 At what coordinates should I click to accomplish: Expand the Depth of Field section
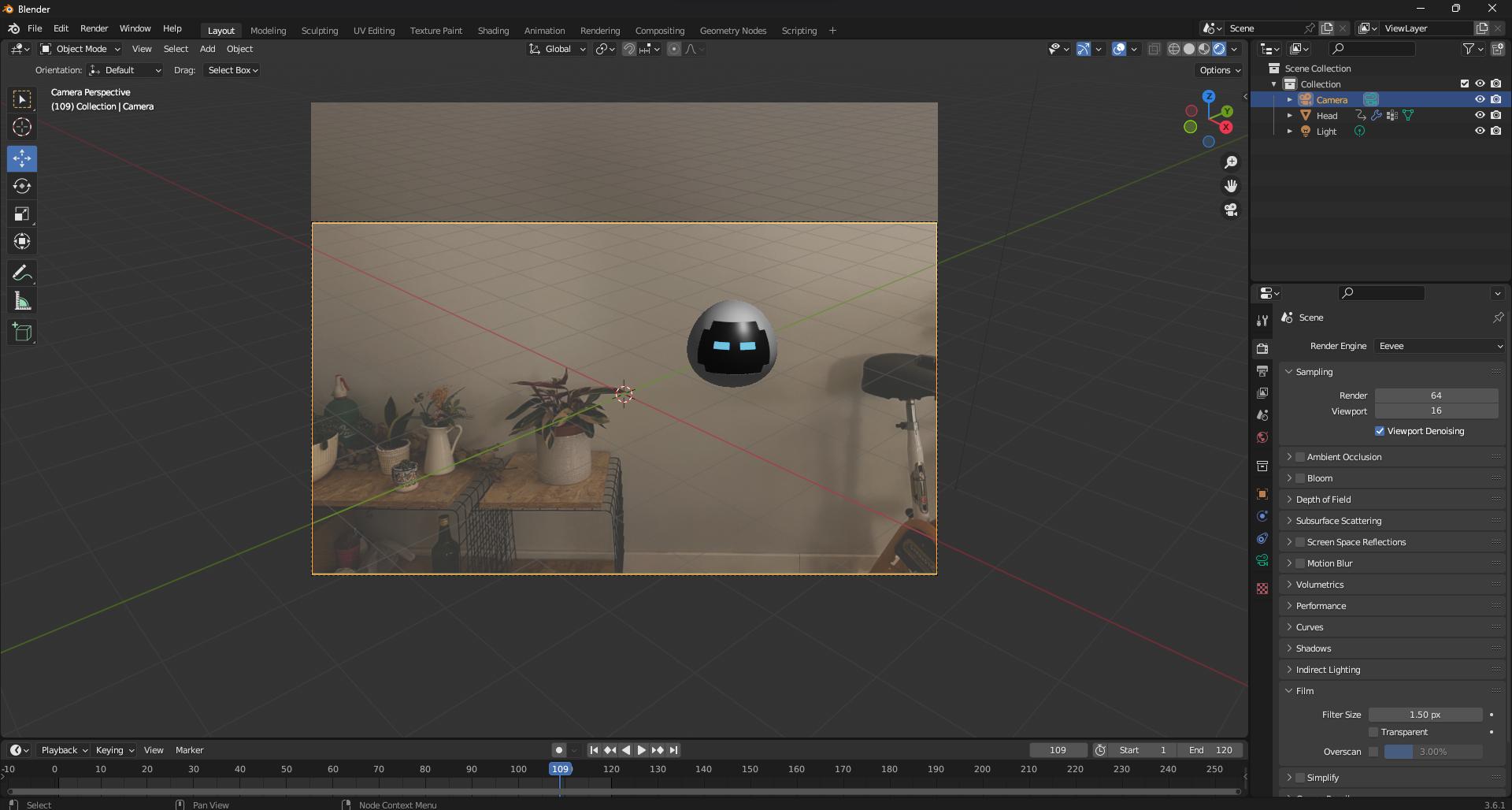[x=1323, y=499]
